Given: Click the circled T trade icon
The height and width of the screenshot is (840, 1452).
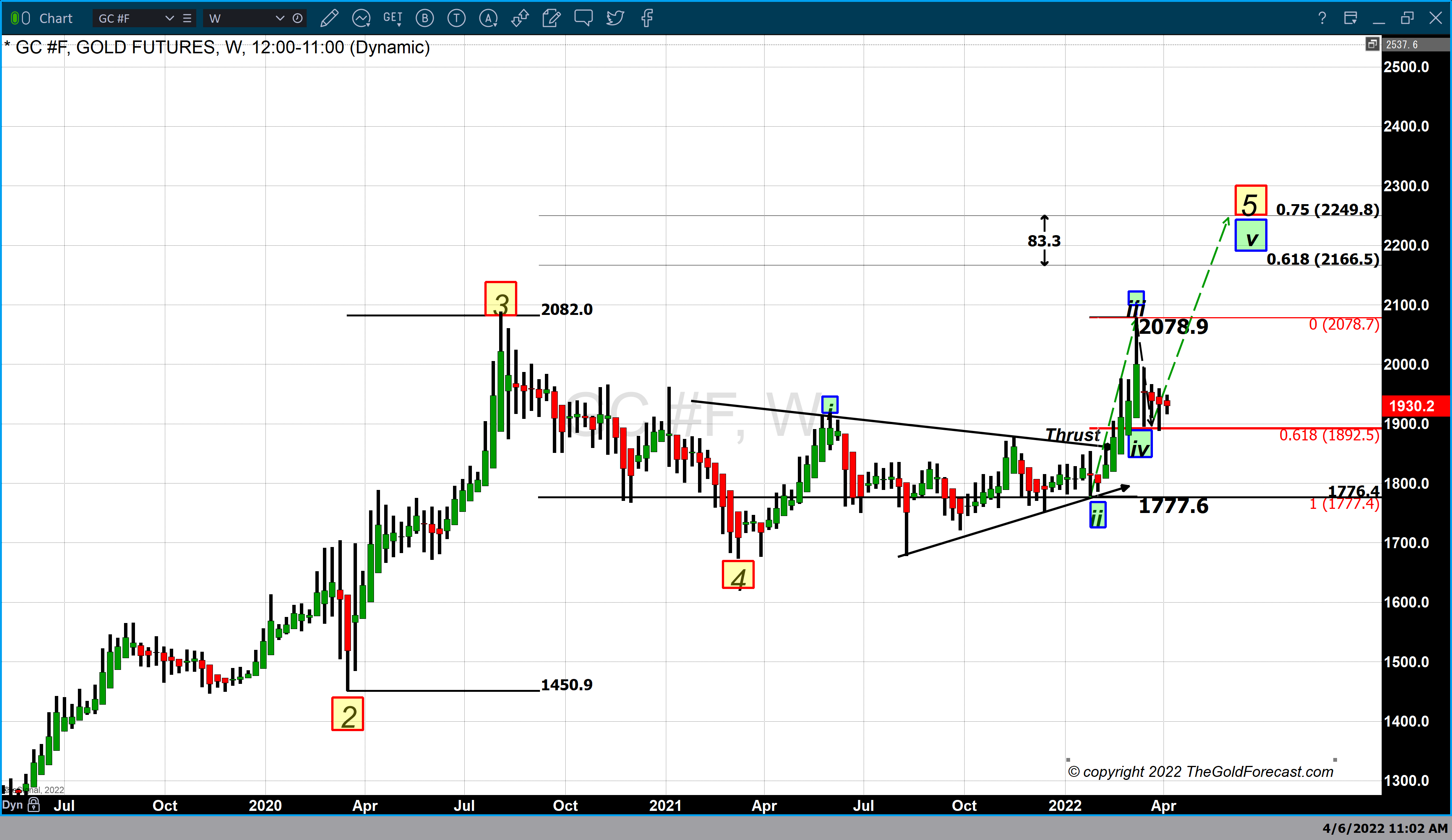Looking at the screenshot, I should pyautogui.click(x=456, y=19).
